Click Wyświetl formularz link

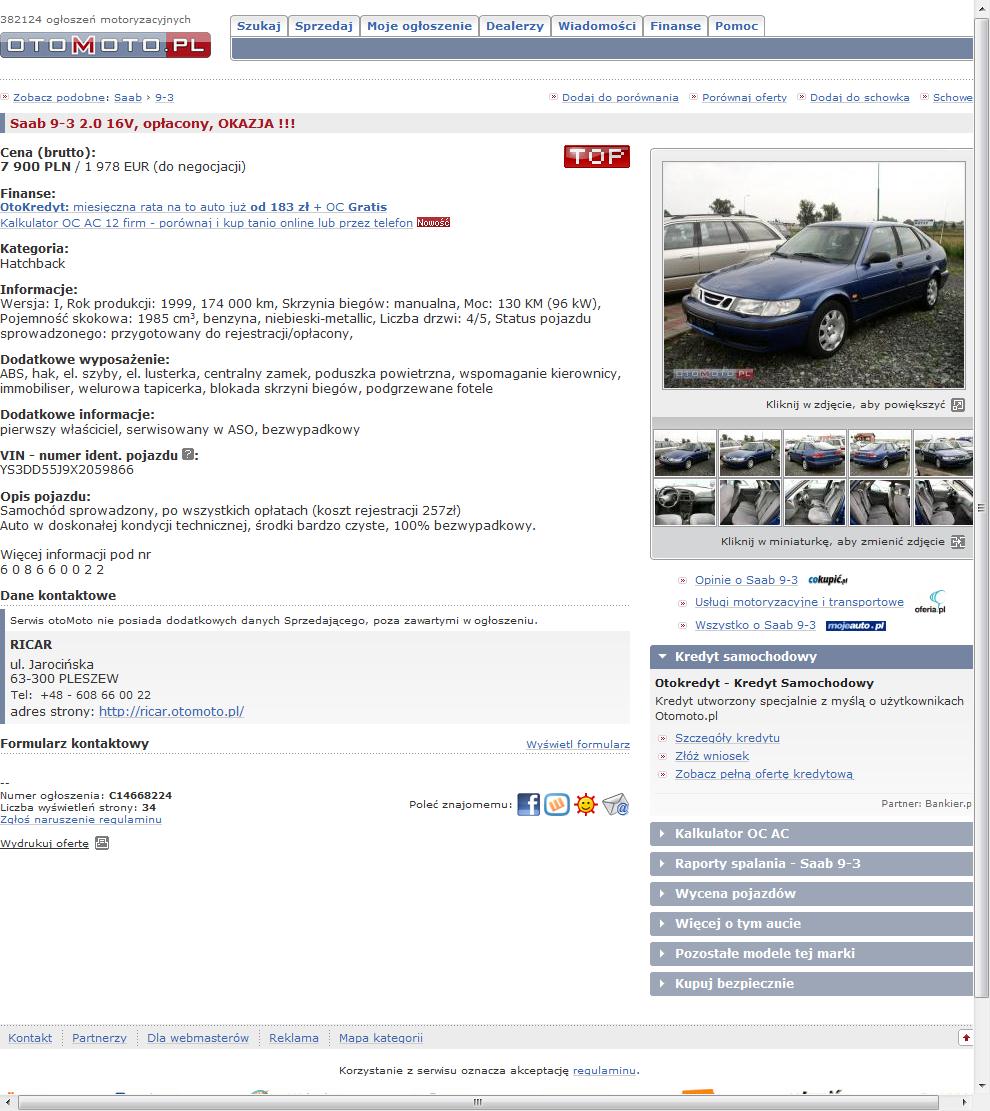coord(578,745)
